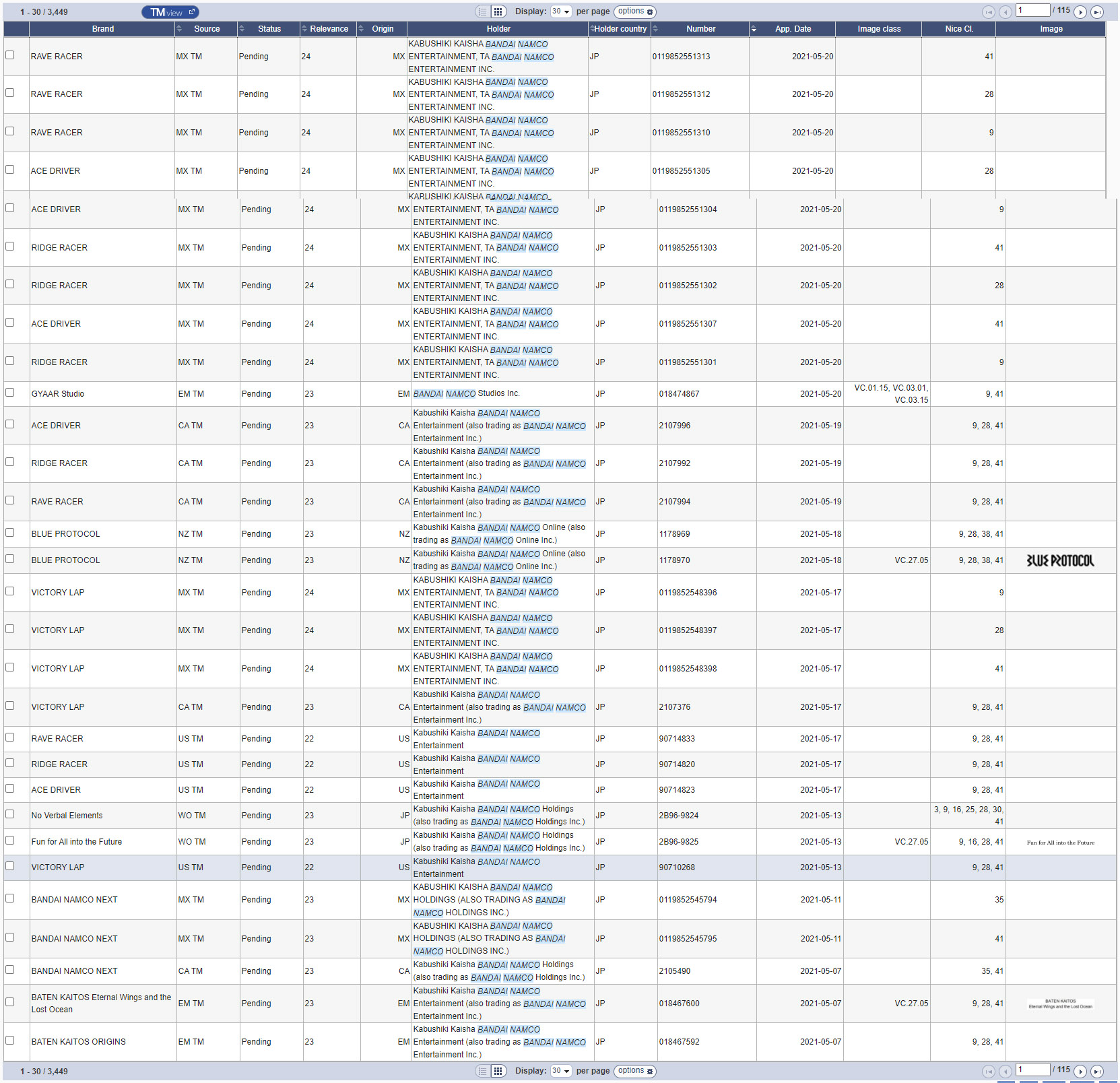Screen dimensions: 1120x1083
Task: Open top Display per page dropdown
Action: click(561, 11)
